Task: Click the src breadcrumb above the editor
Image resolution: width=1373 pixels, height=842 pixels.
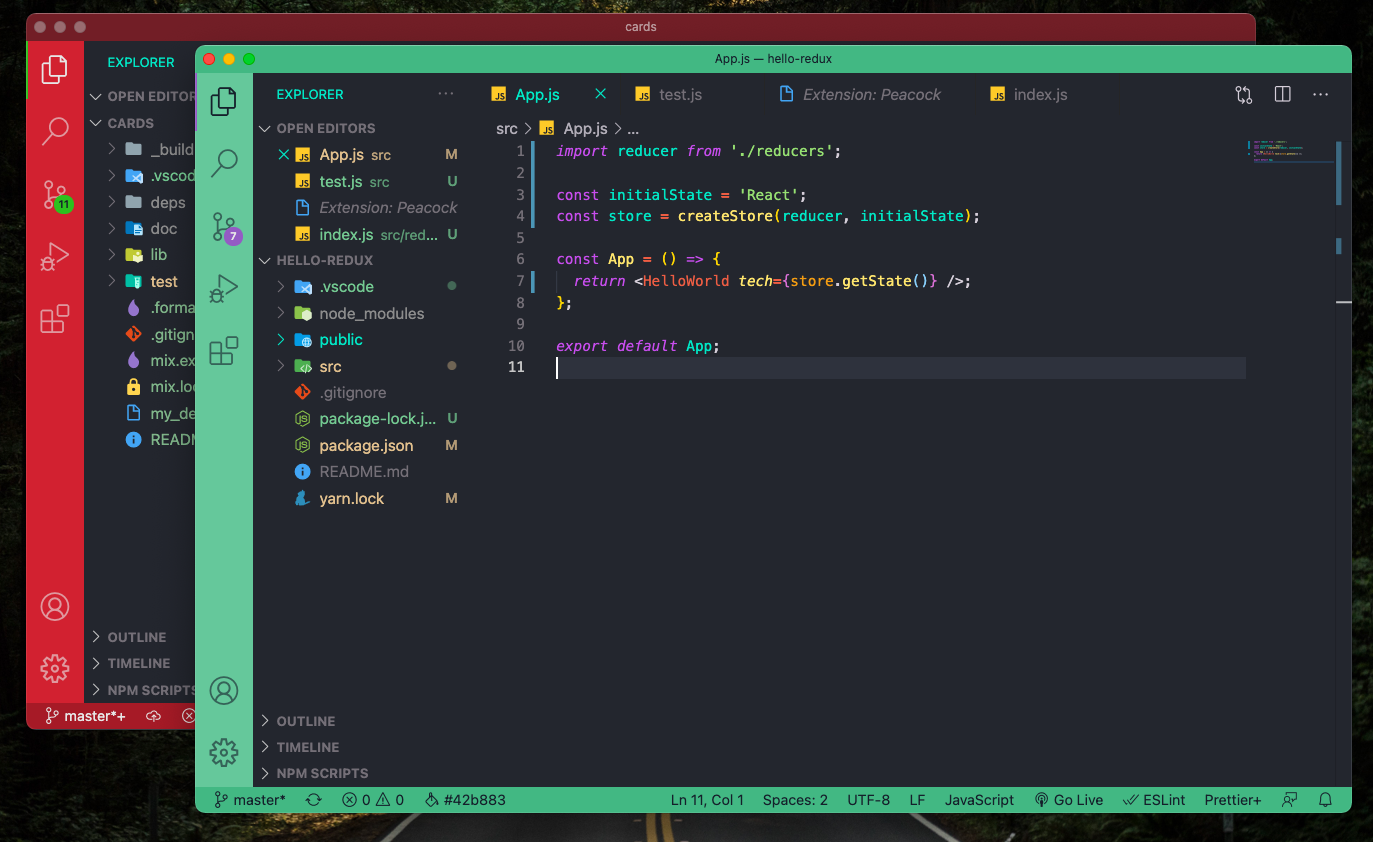Action: [506, 128]
